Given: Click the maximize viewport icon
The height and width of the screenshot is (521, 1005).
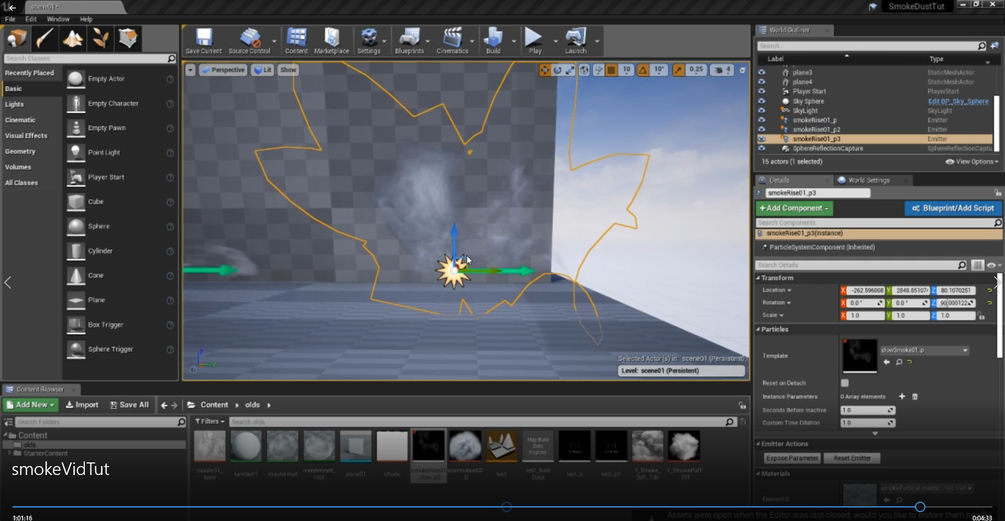Looking at the screenshot, I should (742, 70).
